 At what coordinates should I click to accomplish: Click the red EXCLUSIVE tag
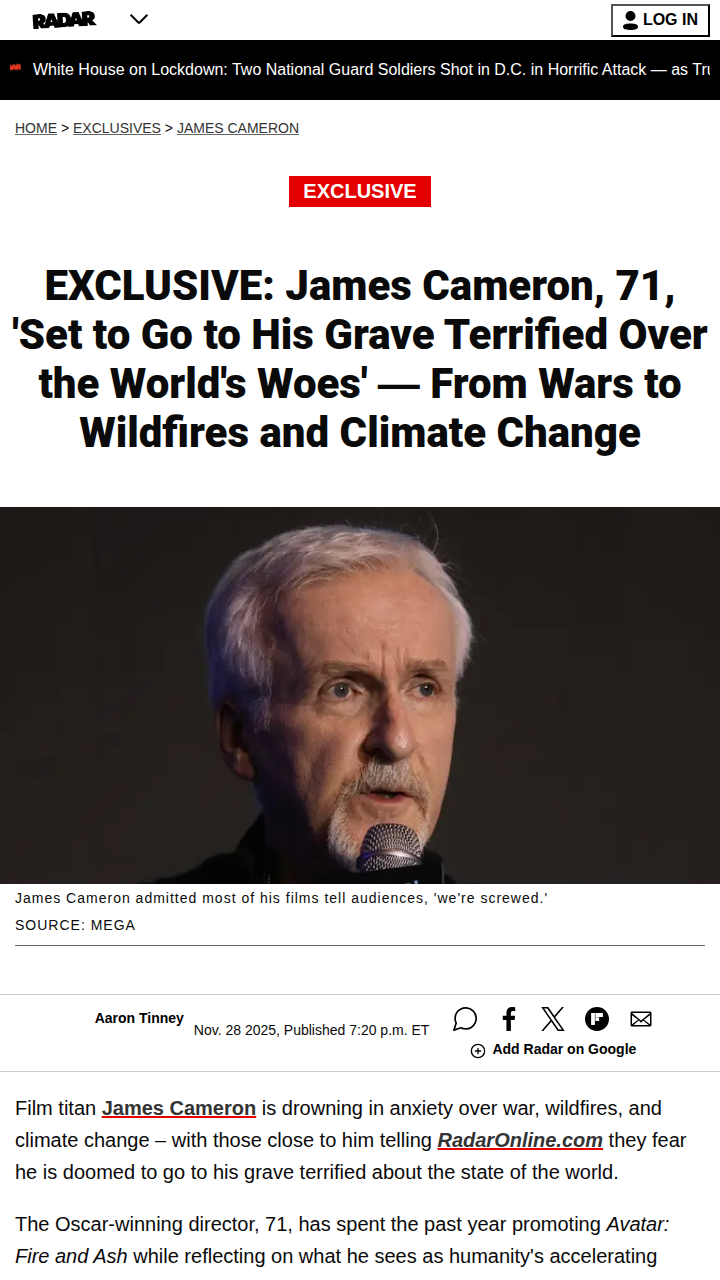coord(360,191)
